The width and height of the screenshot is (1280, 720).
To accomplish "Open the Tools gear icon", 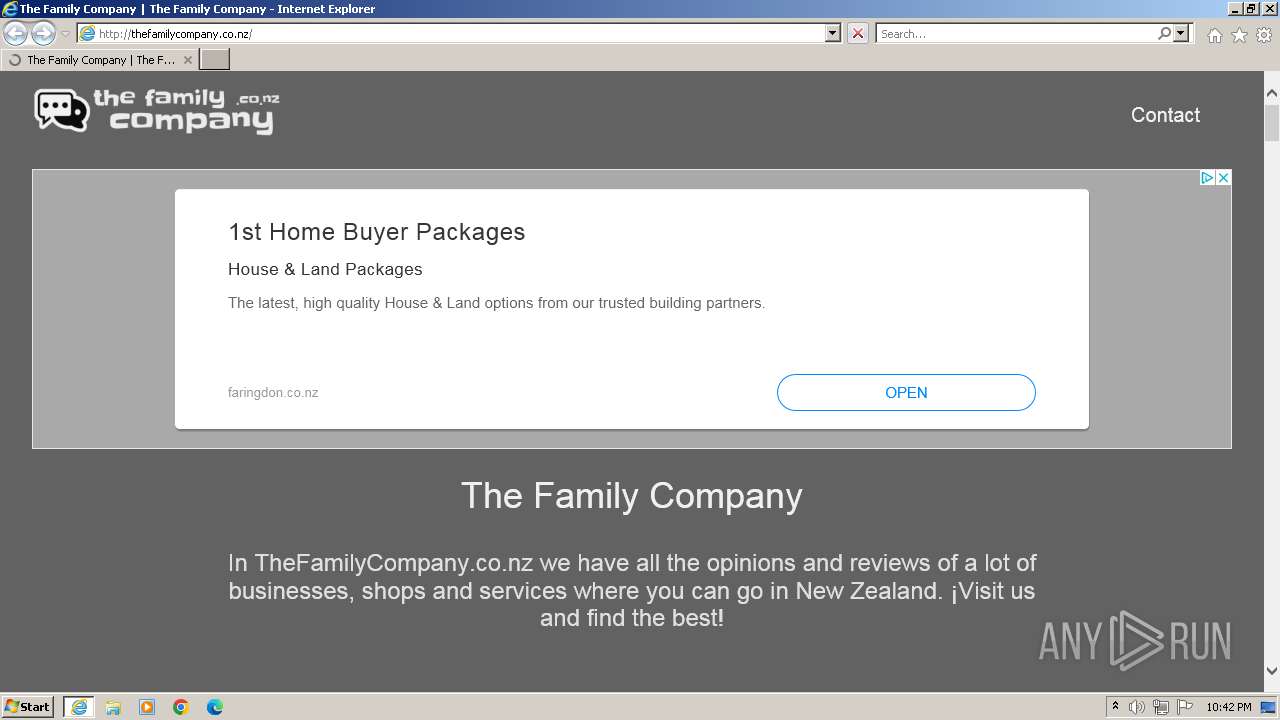I will coord(1264,35).
